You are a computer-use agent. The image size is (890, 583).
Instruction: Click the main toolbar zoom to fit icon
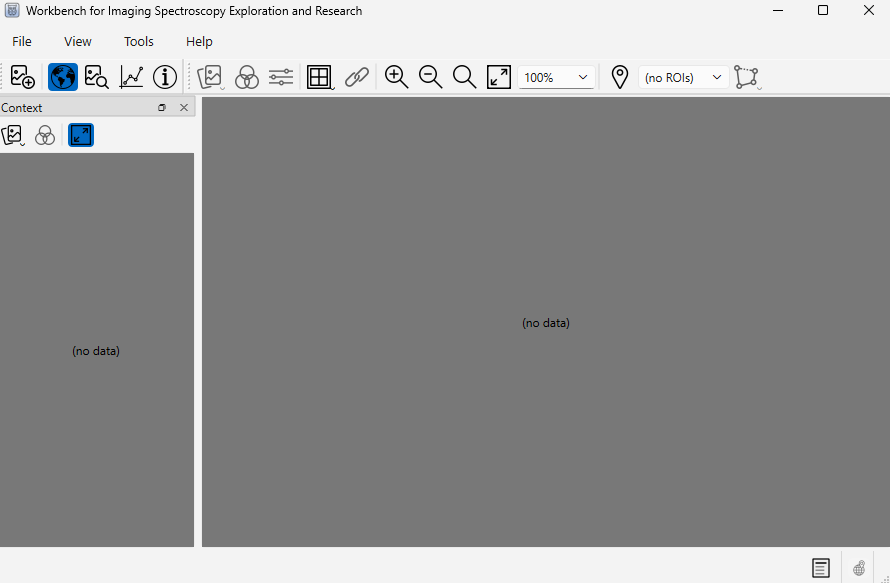tap(499, 77)
